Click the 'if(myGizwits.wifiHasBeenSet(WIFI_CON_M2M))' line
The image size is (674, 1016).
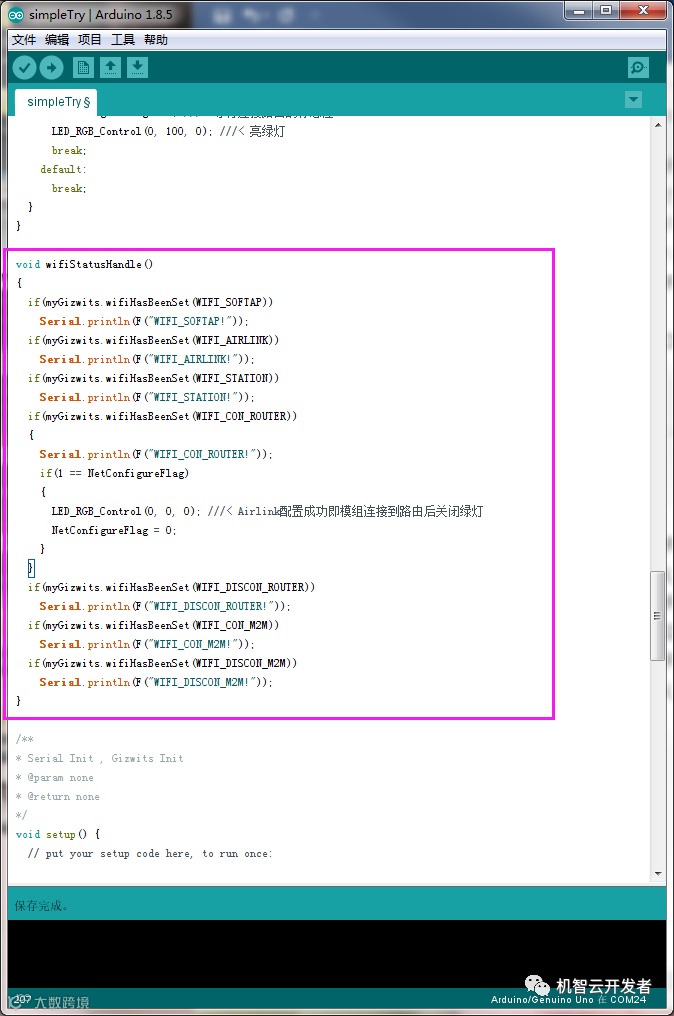coord(153,625)
